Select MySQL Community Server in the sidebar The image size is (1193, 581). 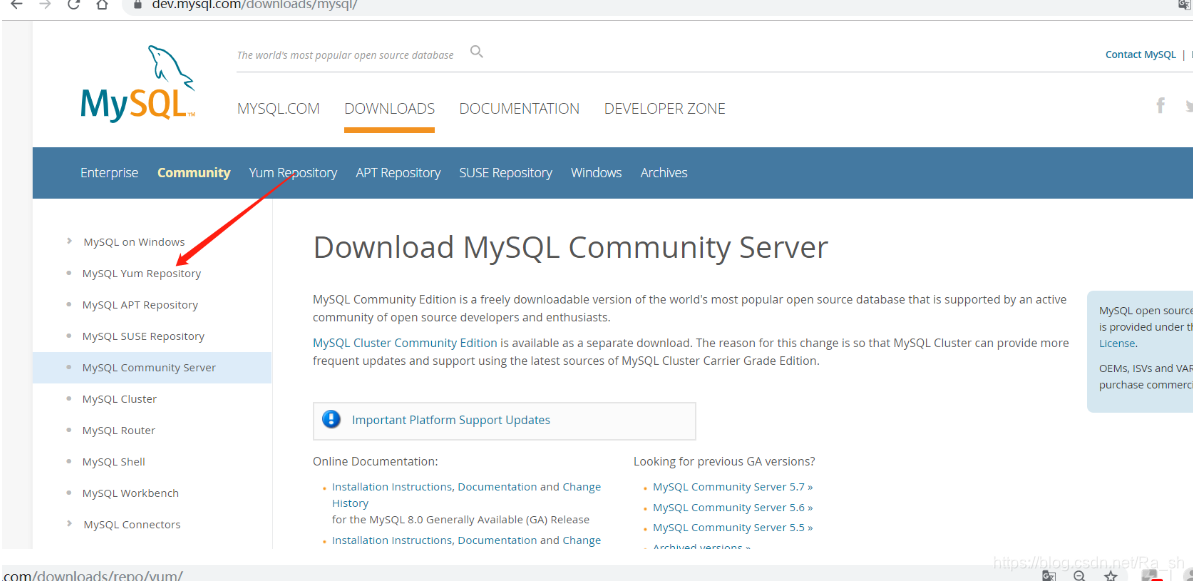click(x=152, y=367)
